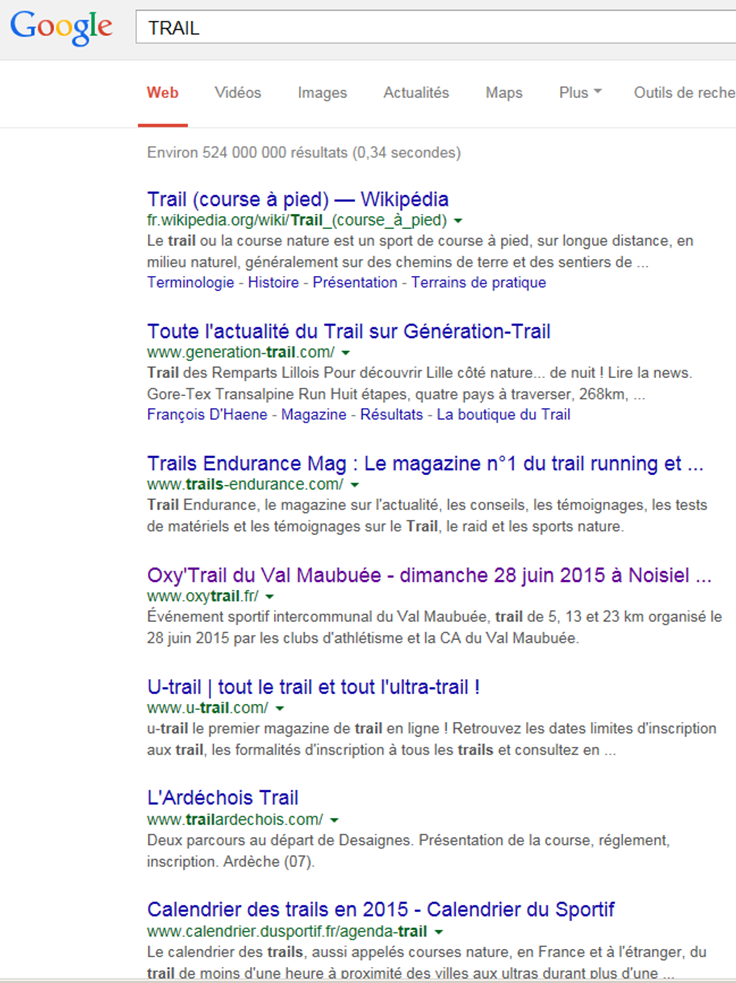Click the www.trailardechois.com URL text

[x=235, y=819]
